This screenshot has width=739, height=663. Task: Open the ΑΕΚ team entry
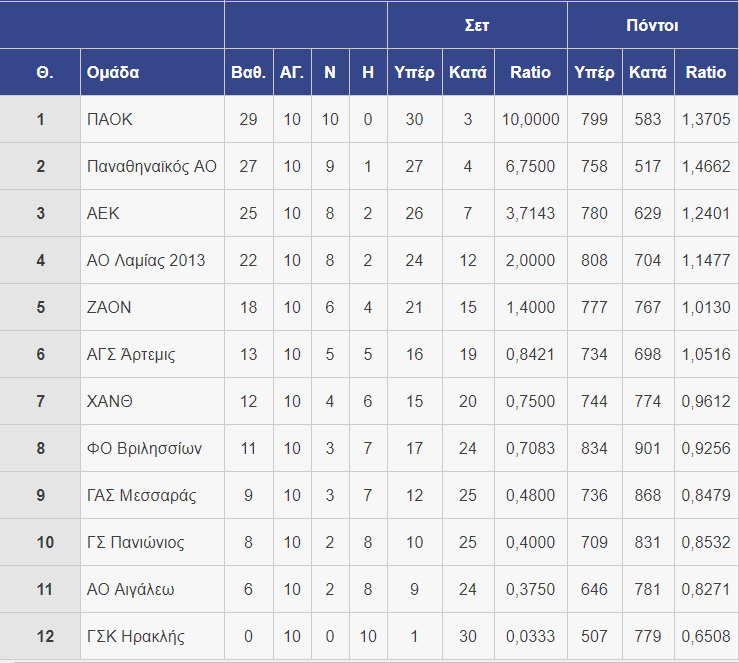[x=105, y=214]
